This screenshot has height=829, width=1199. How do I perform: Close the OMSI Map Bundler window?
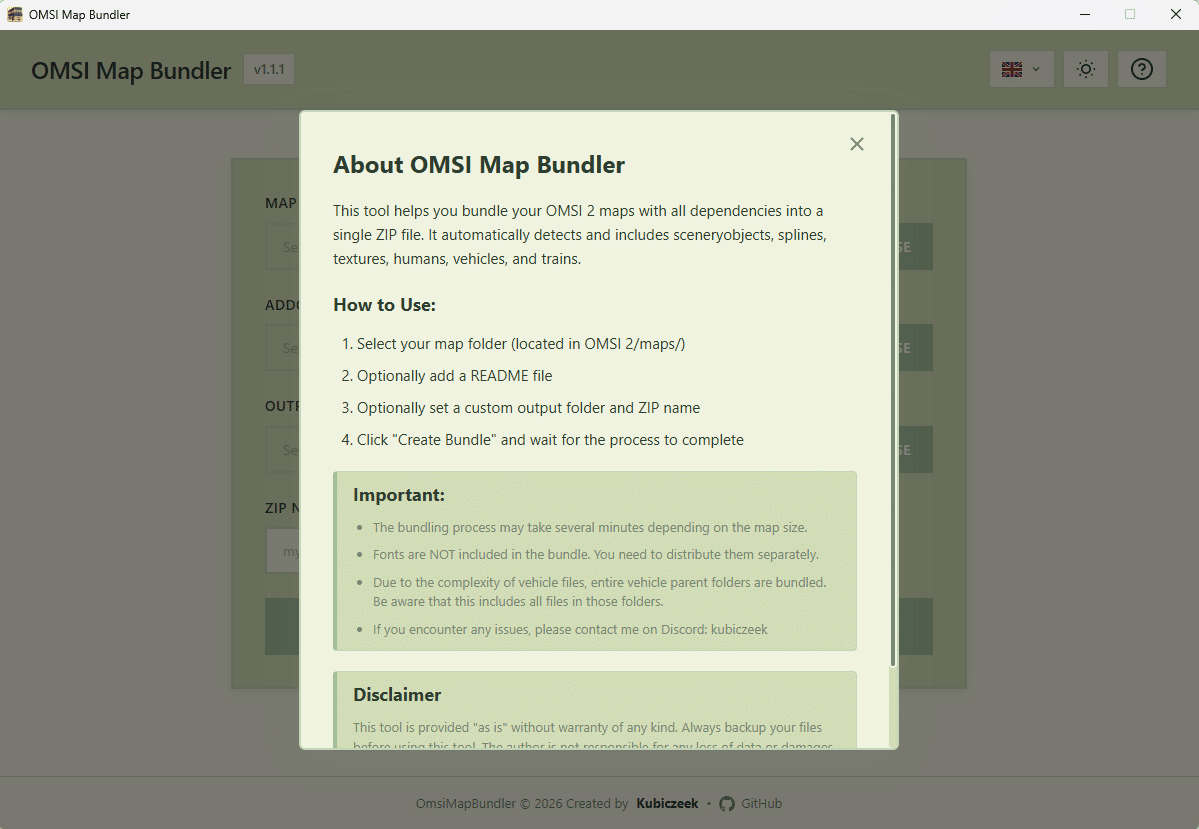1176,15
